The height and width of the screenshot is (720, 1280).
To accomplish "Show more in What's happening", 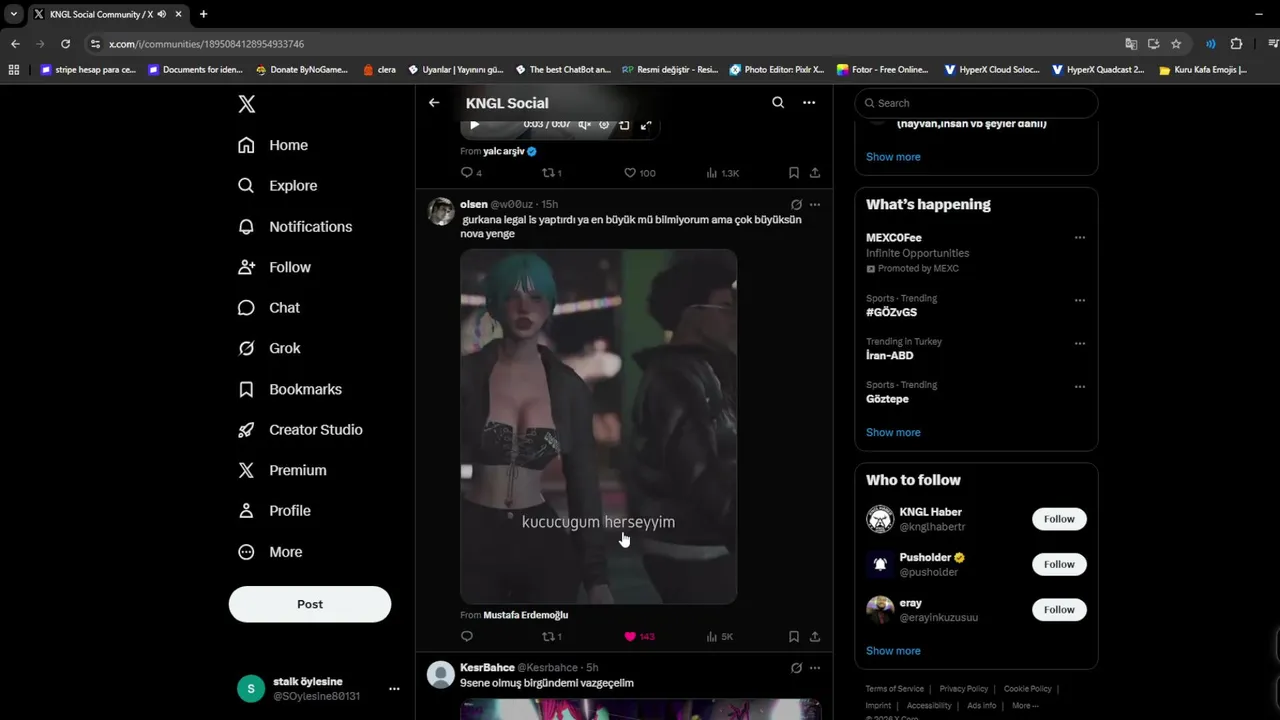I will [x=893, y=433].
